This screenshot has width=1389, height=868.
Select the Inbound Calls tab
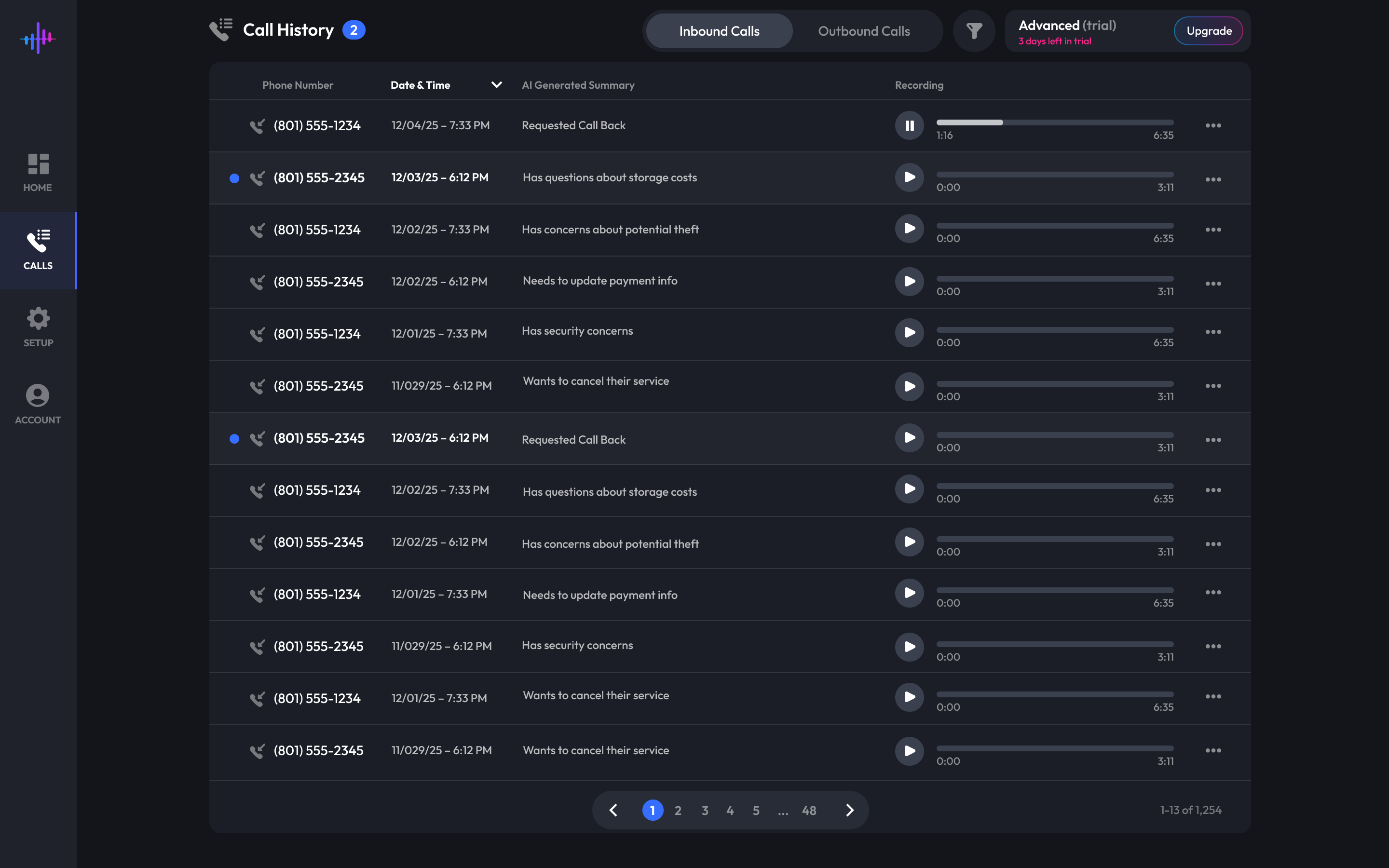(x=719, y=31)
